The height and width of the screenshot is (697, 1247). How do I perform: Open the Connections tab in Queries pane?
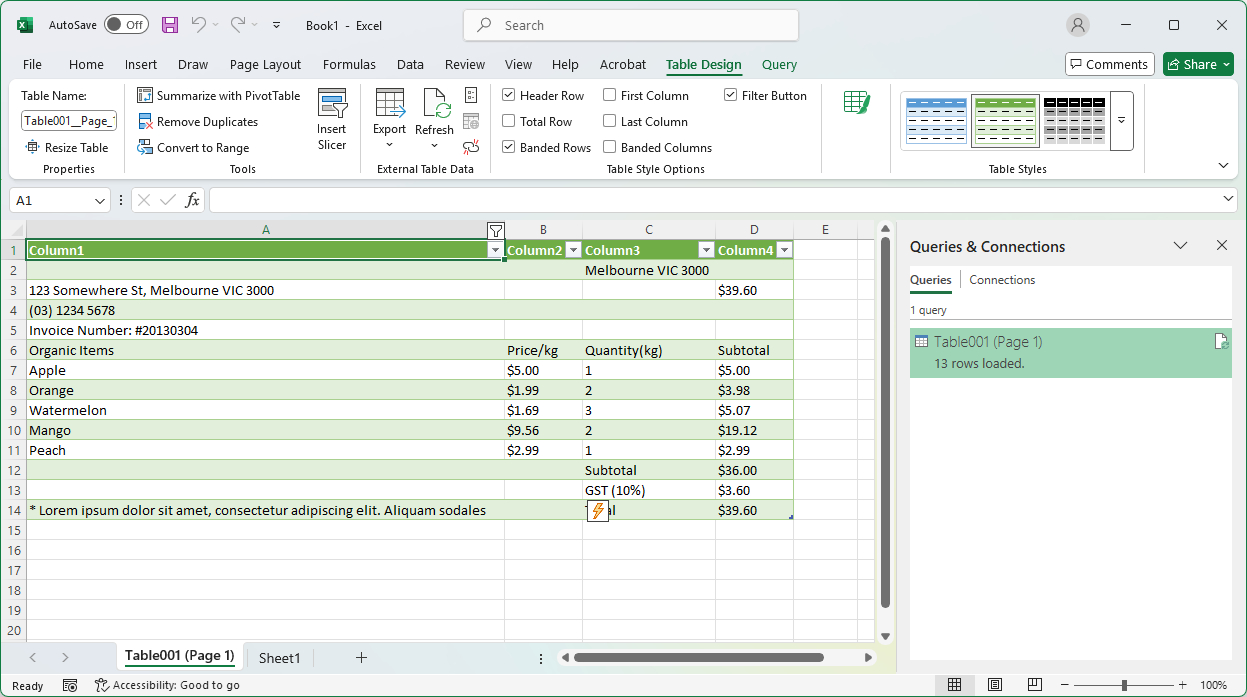tap(1002, 280)
